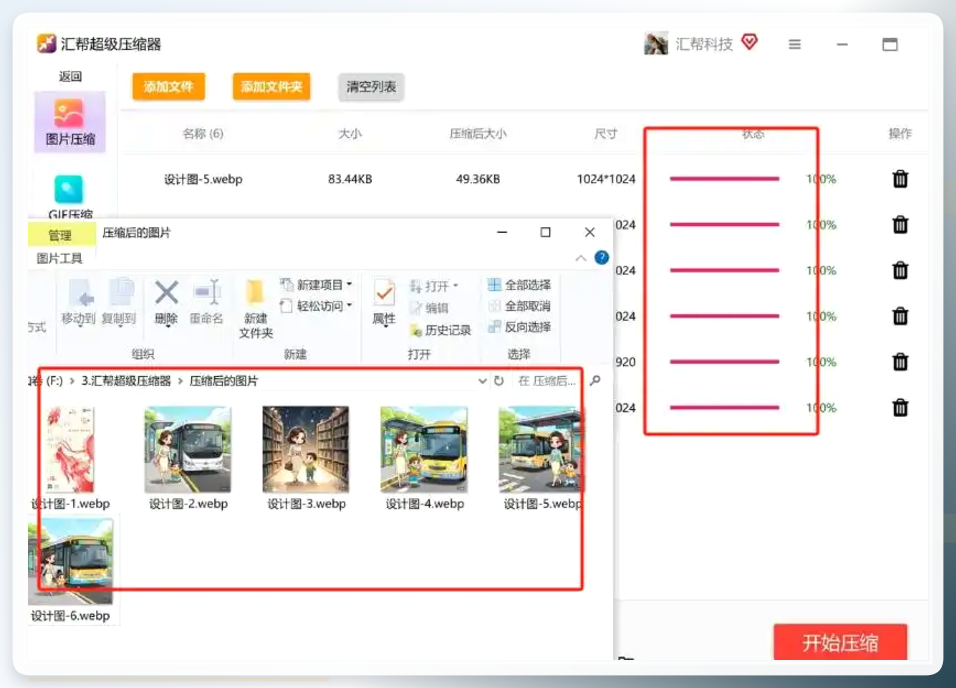Click 压缩后的图片 in the address path
956x688 pixels.
[224, 381]
